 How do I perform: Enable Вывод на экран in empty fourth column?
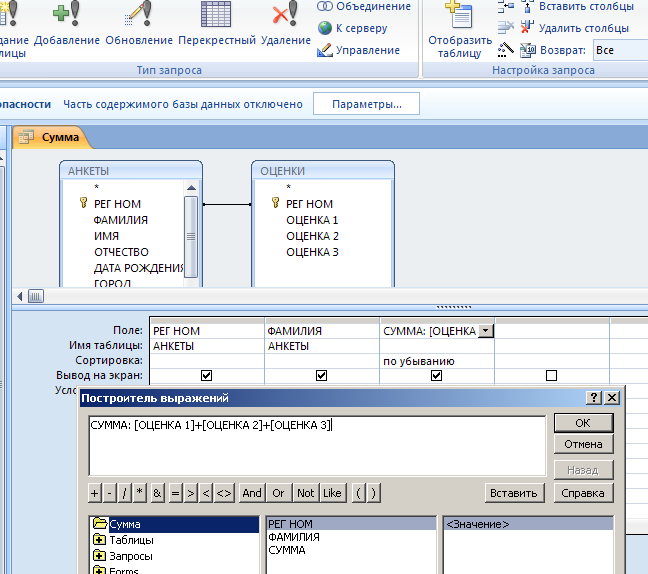coord(551,375)
